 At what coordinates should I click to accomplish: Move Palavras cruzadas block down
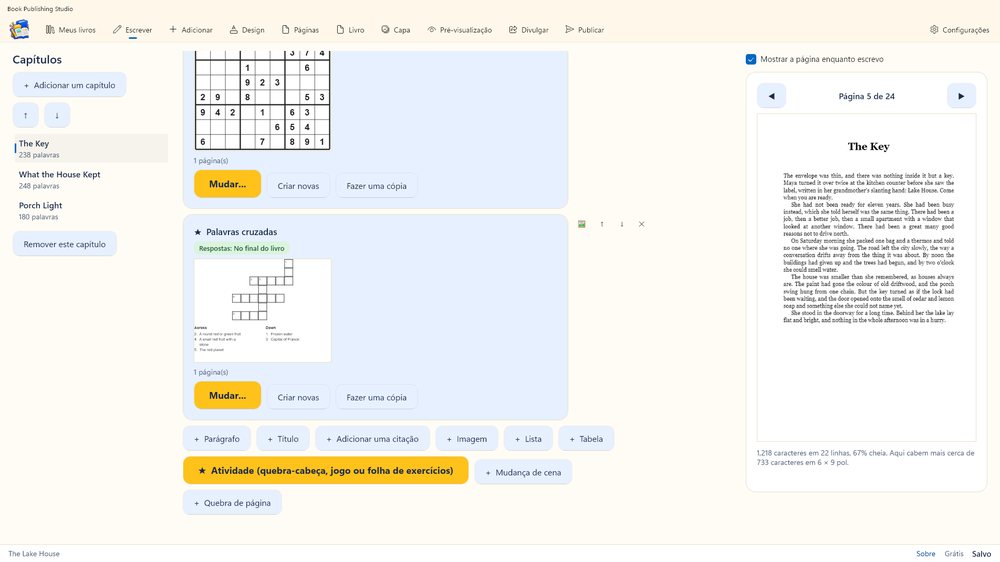[622, 224]
